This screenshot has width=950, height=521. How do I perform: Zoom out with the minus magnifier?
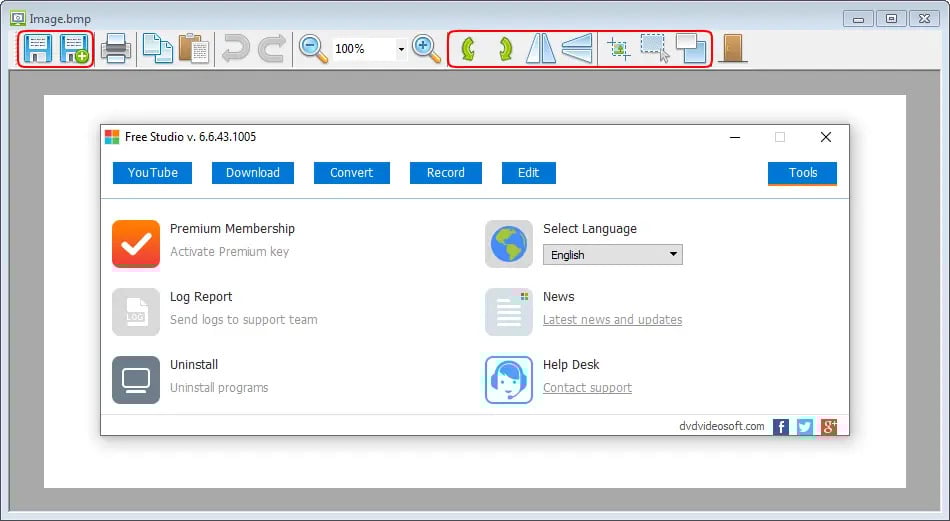pos(313,48)
